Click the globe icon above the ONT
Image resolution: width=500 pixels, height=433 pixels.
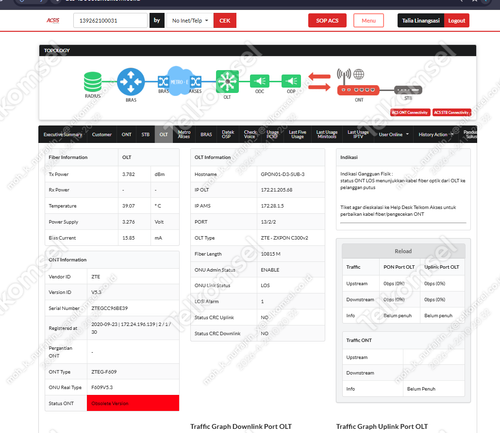click(x=359, y=74)
